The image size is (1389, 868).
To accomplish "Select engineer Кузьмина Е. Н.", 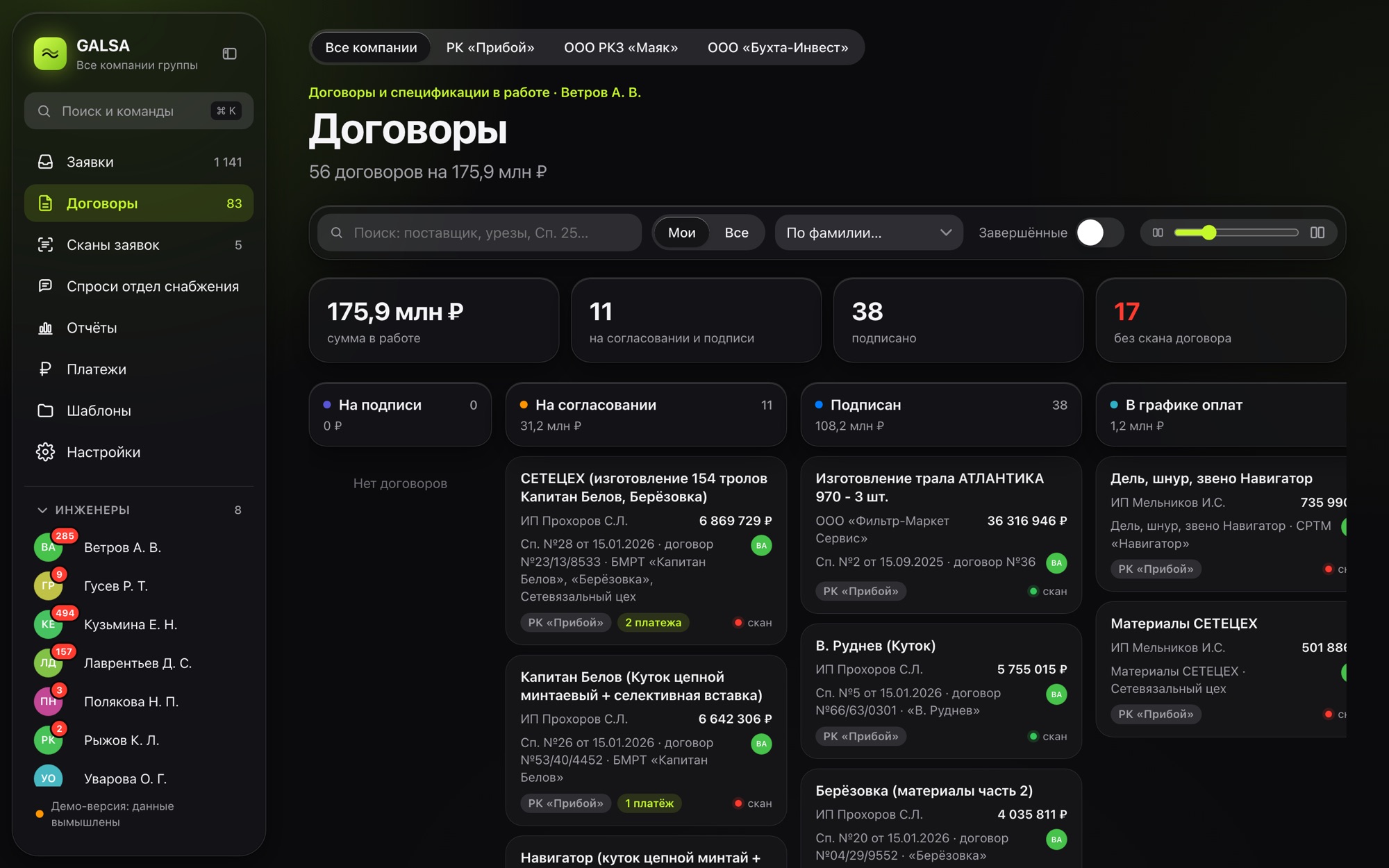I will (x=131, y=624).
